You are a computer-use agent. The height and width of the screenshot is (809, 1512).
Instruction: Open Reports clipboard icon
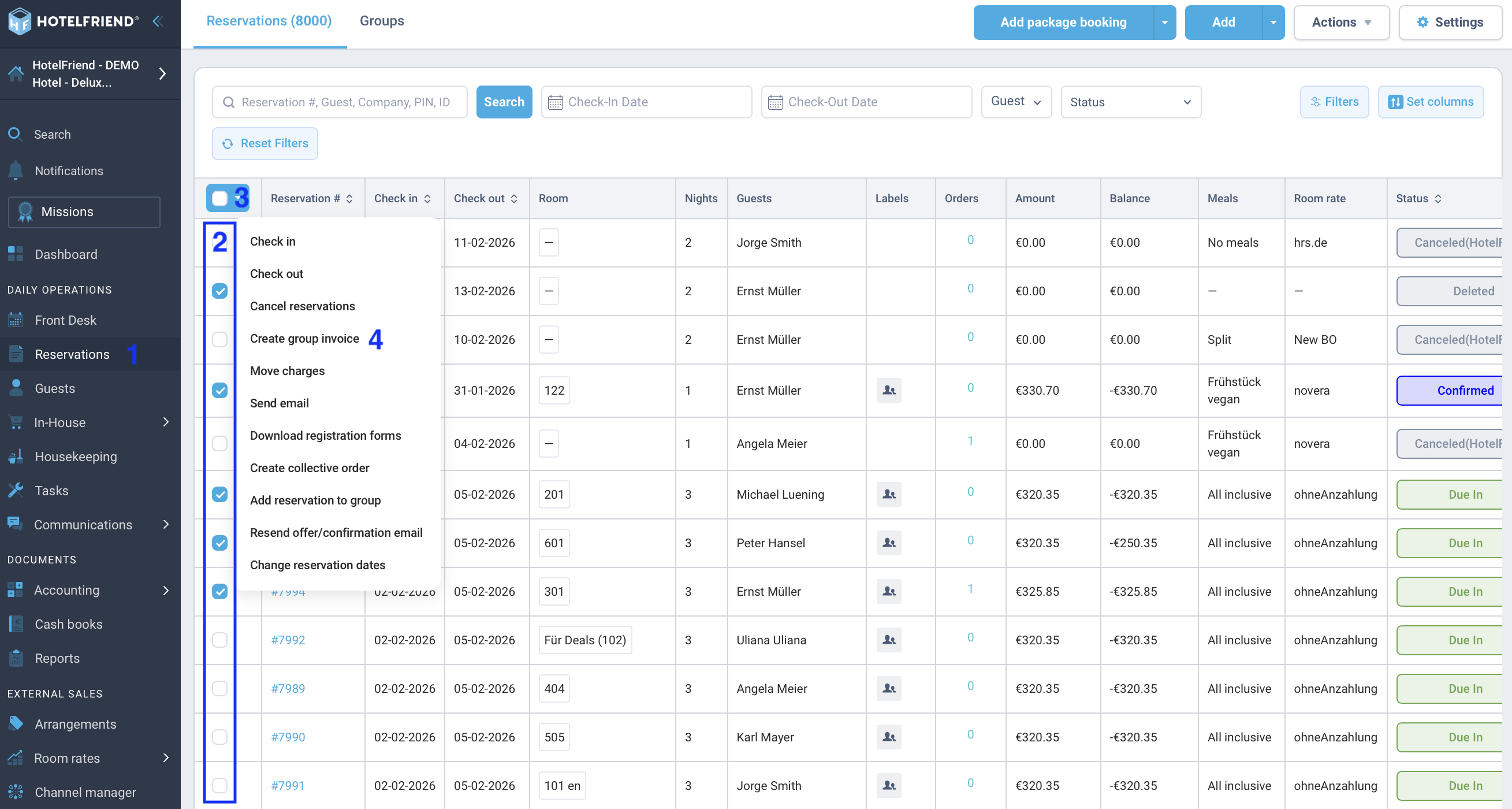pyautogui.click(x=16, y=658)
